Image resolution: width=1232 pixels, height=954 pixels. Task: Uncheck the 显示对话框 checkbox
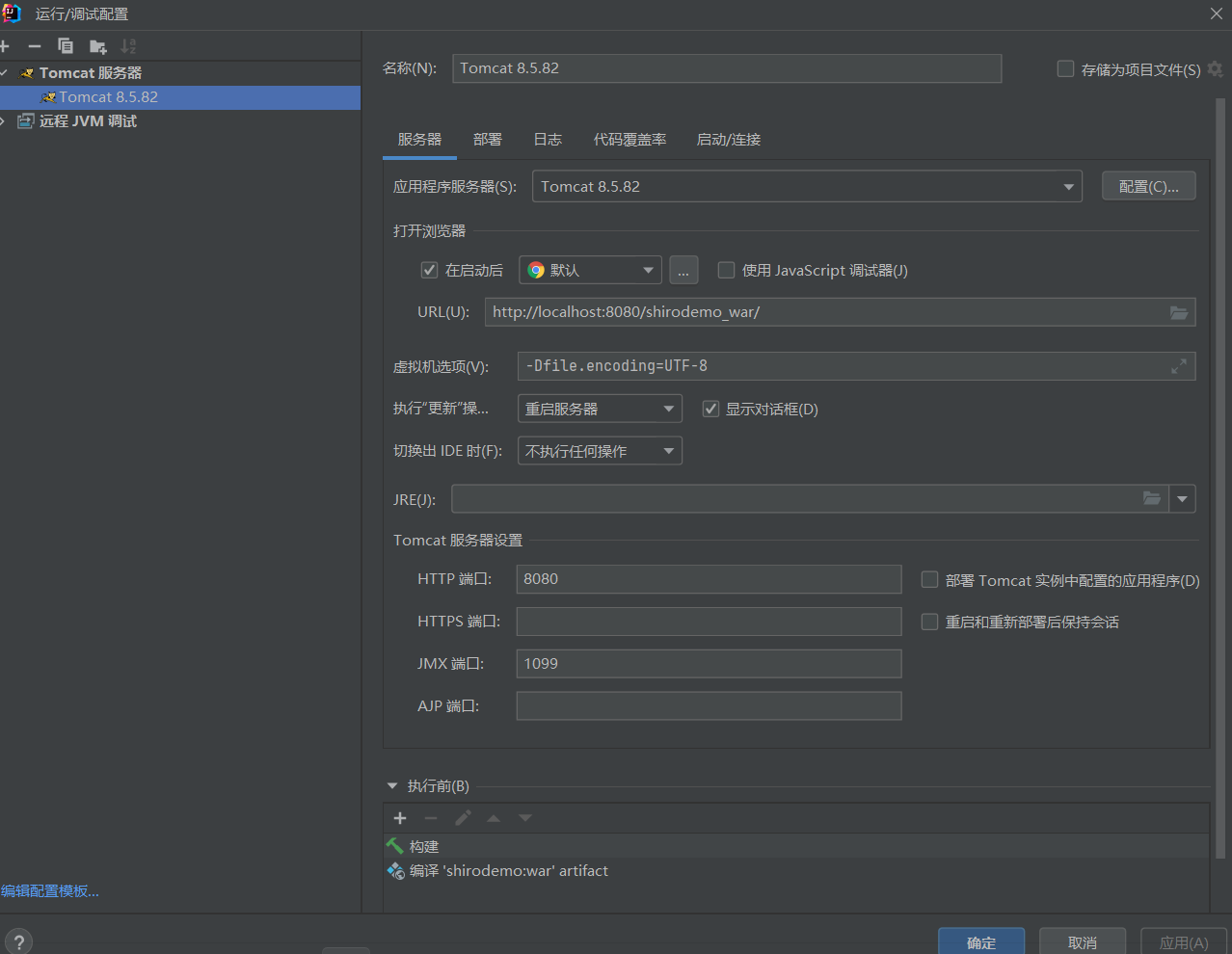710,410
